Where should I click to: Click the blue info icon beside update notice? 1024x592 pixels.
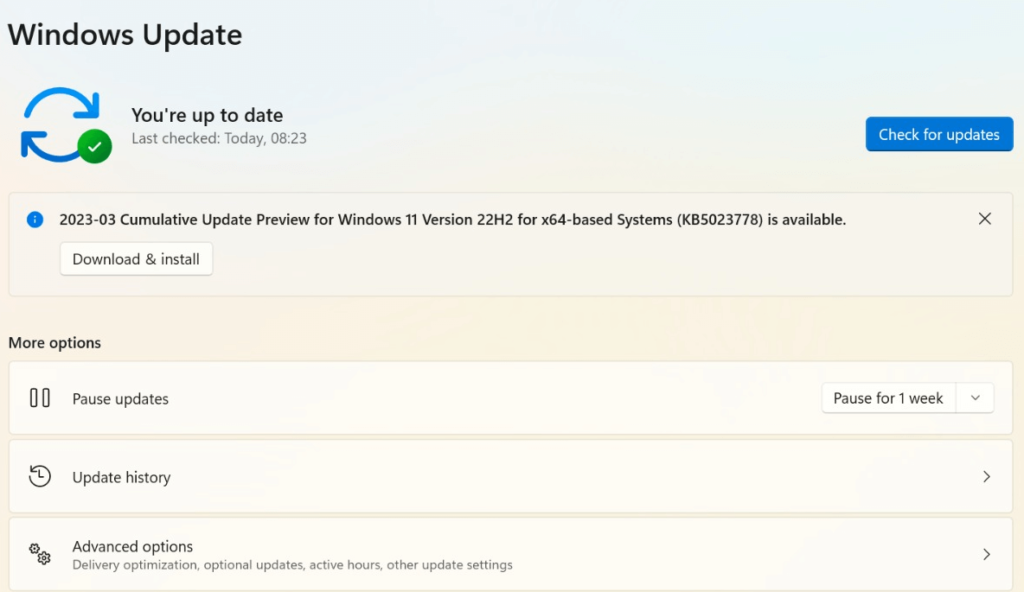pos(35,219)
